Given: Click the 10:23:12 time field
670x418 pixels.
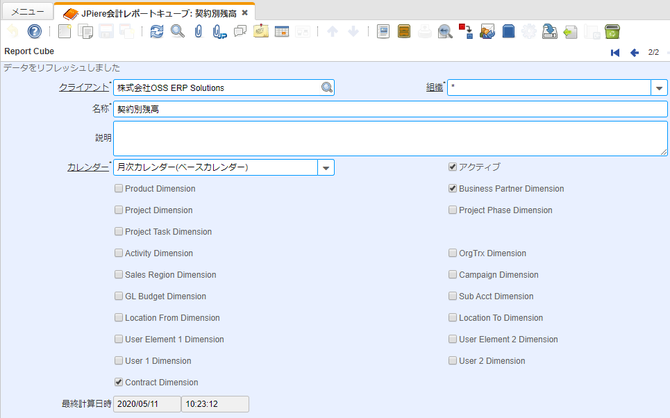Looking at the screenshot, I should click(215, 404).
